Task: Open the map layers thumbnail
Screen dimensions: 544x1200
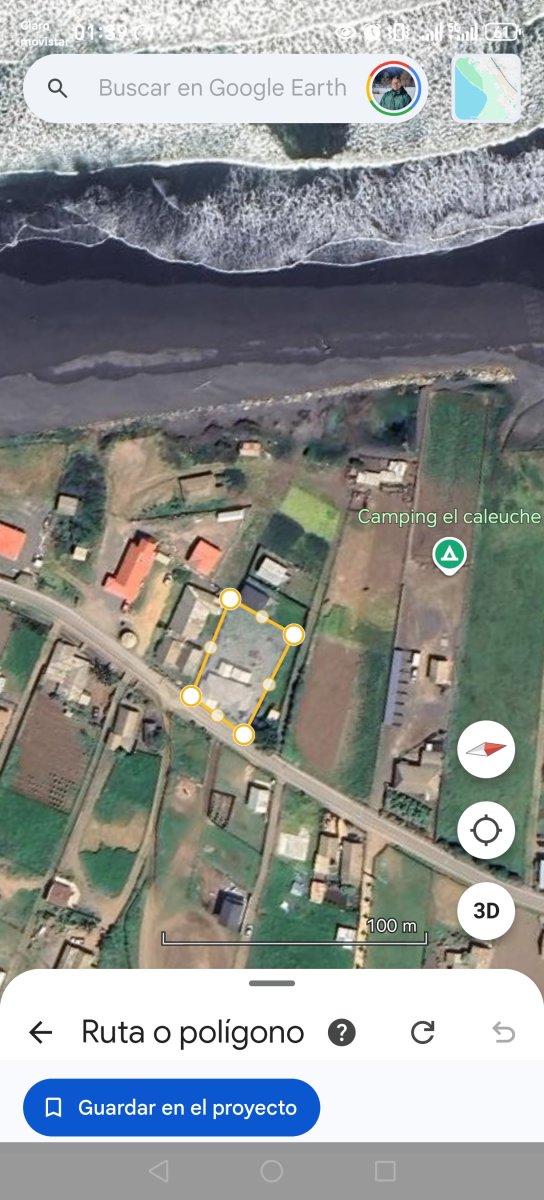Action: pos(487,88)
